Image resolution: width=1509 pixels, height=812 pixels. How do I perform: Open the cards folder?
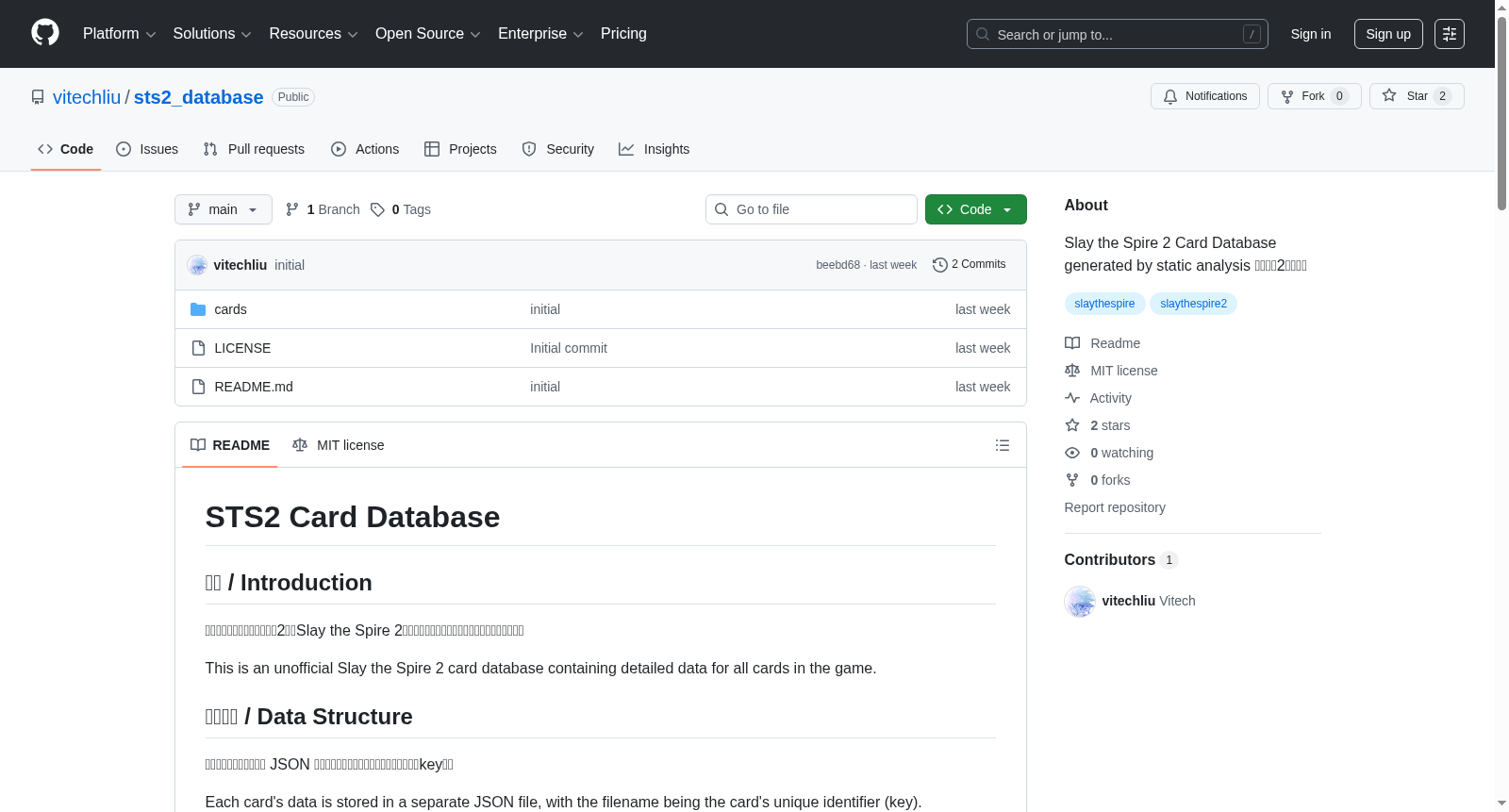click(x=230, y=309)
